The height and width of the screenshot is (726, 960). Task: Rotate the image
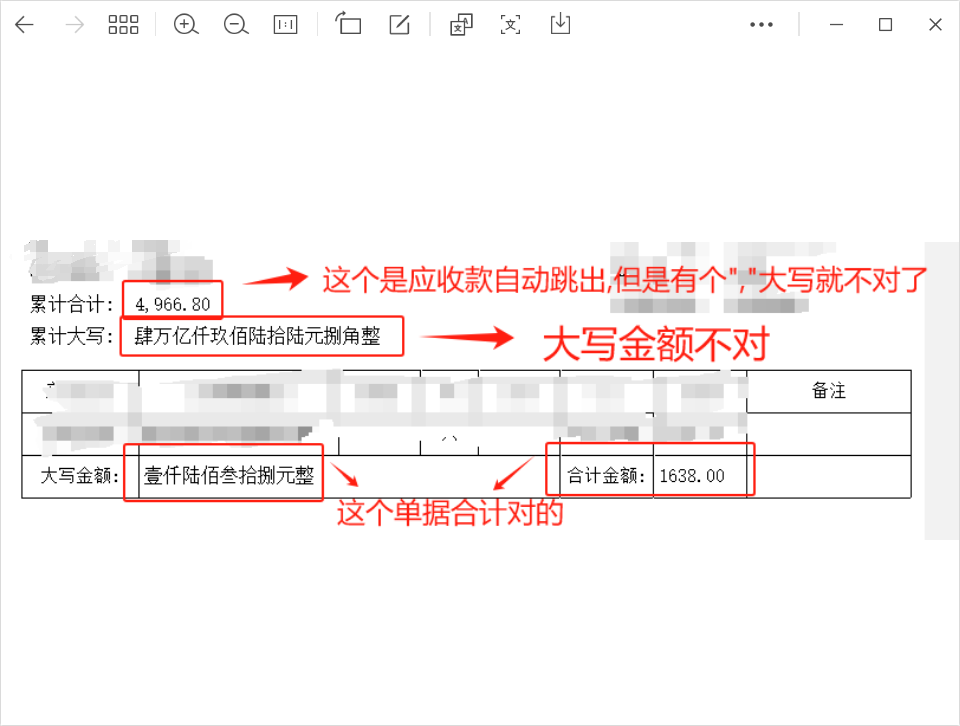[x=348, y=25]
